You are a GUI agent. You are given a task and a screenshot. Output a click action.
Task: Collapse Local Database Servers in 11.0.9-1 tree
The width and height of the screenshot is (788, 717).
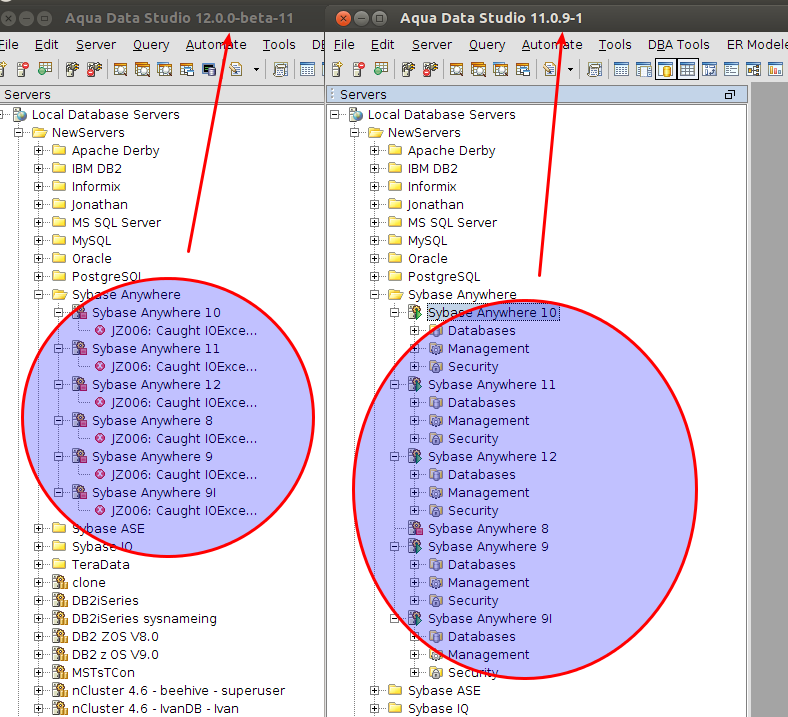(335, 115)
